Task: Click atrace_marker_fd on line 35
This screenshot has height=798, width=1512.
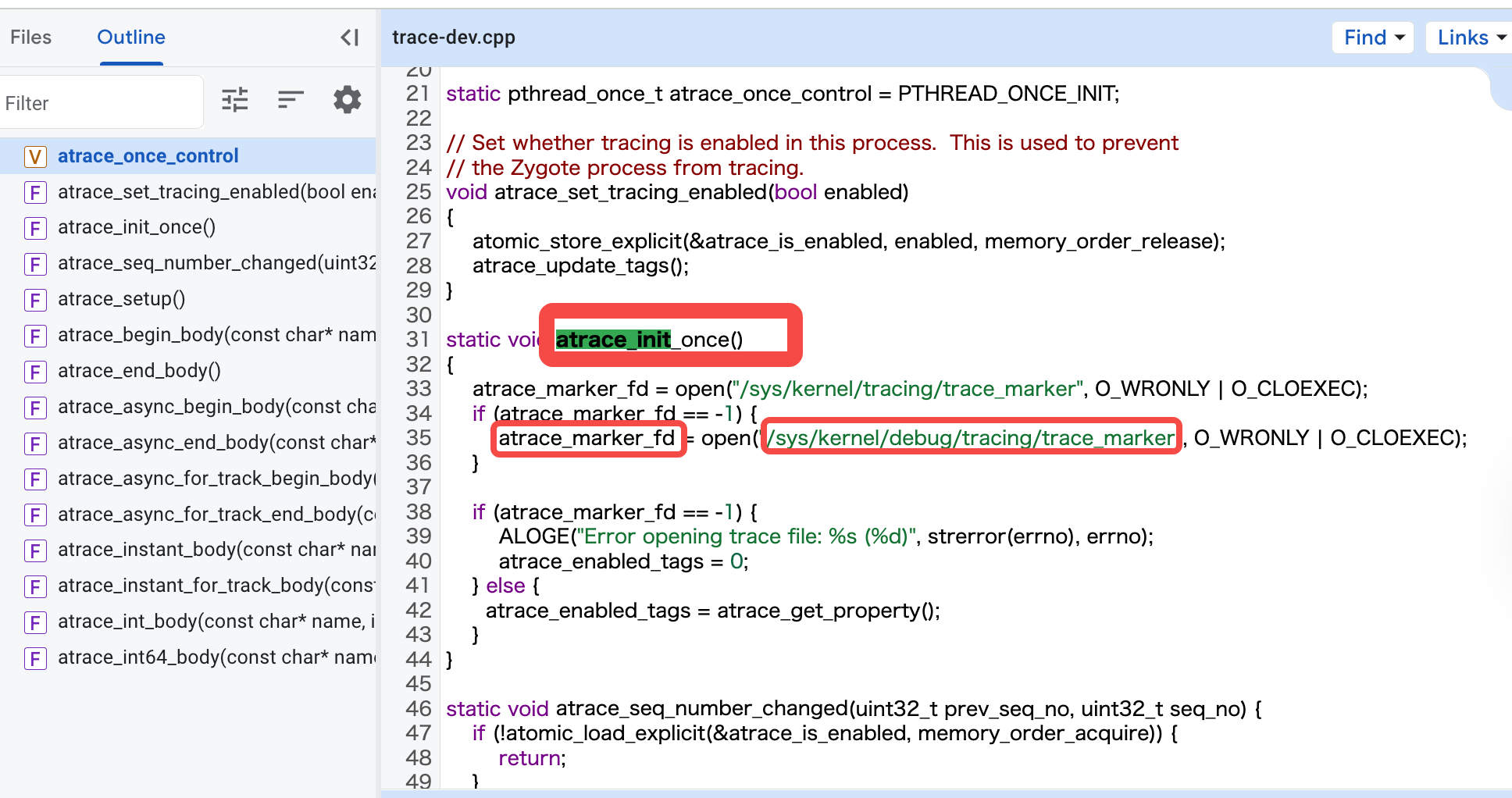Action: (587, 438)
